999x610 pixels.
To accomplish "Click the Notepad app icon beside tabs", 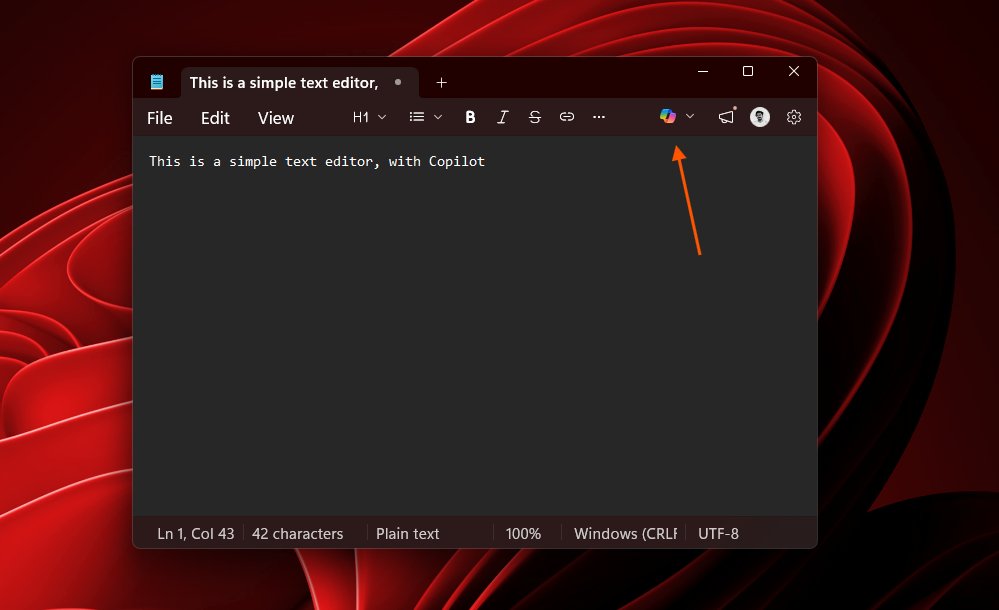I will (x=158, y=81).
